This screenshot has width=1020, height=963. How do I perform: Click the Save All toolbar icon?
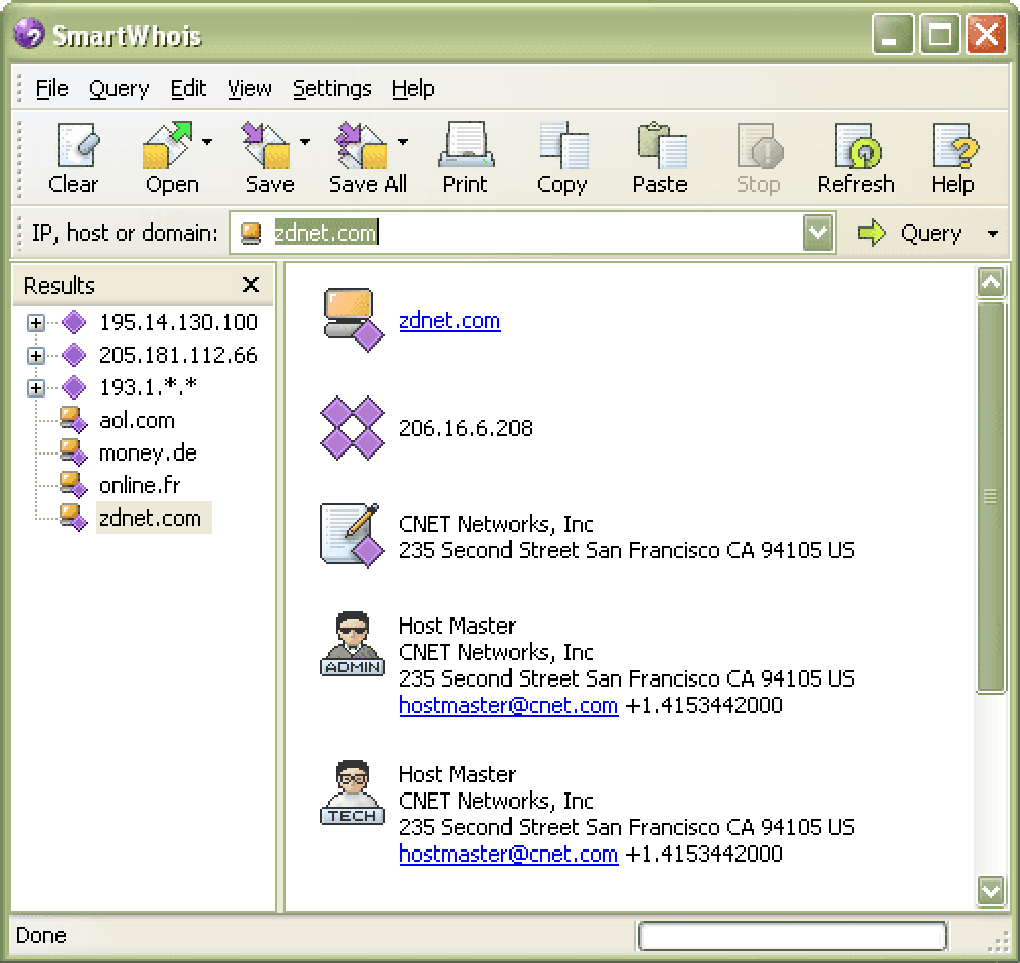(360, 146)
